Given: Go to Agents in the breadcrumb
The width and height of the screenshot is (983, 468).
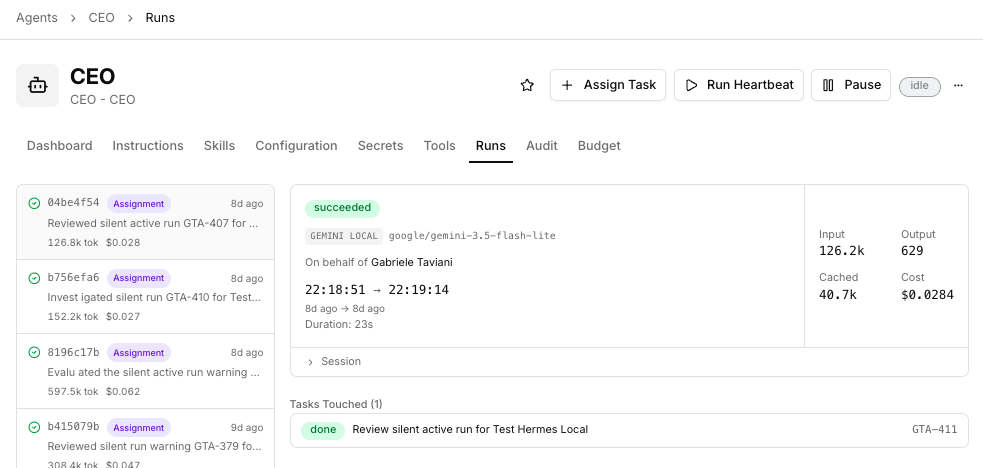Looking at the screenshot, I should tap(37, 18).
